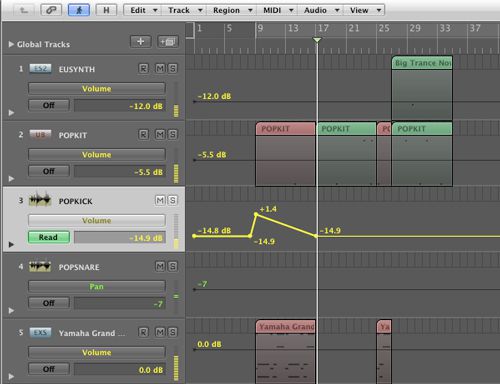Screen dimensions: 500x384
Task: Open Yamaha Grand automation mode Off button
Action: pos(49,369)
